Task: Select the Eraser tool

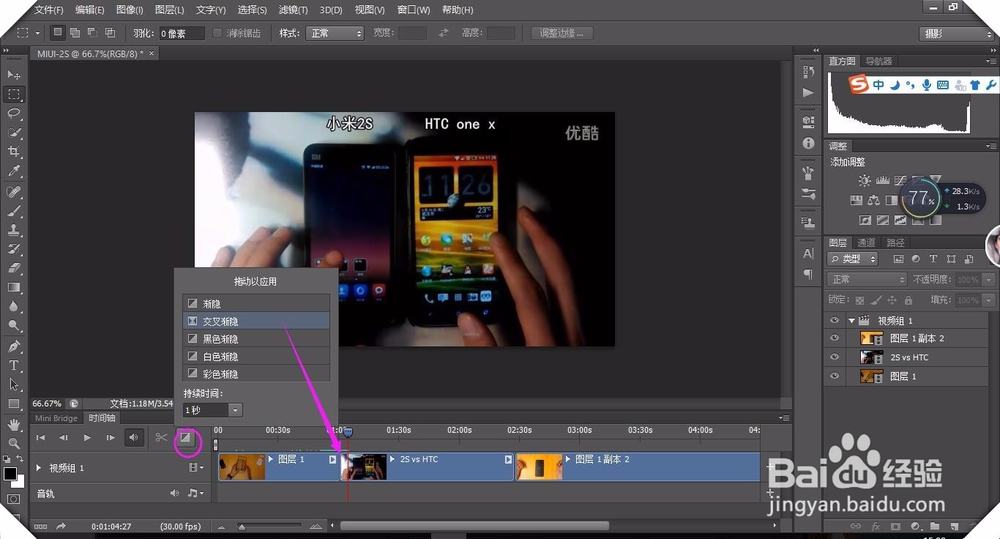Action: tap(13, 269)
